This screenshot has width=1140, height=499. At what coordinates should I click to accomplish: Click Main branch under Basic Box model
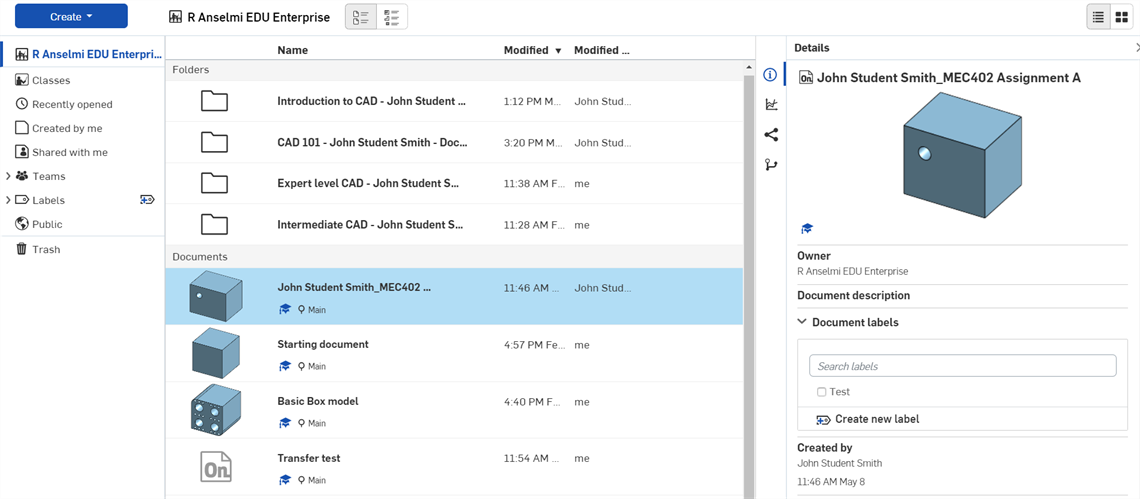click(x=312, y=423)
